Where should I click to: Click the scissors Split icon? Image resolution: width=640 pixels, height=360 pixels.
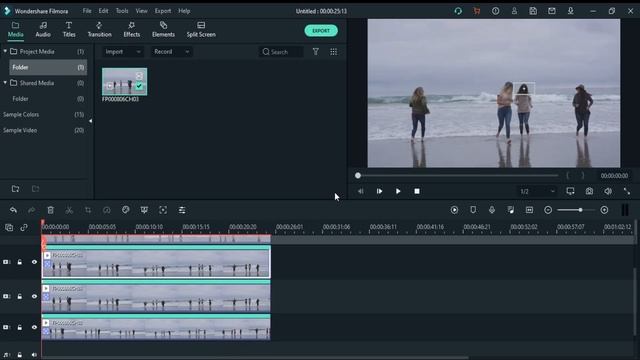[69, 210]
